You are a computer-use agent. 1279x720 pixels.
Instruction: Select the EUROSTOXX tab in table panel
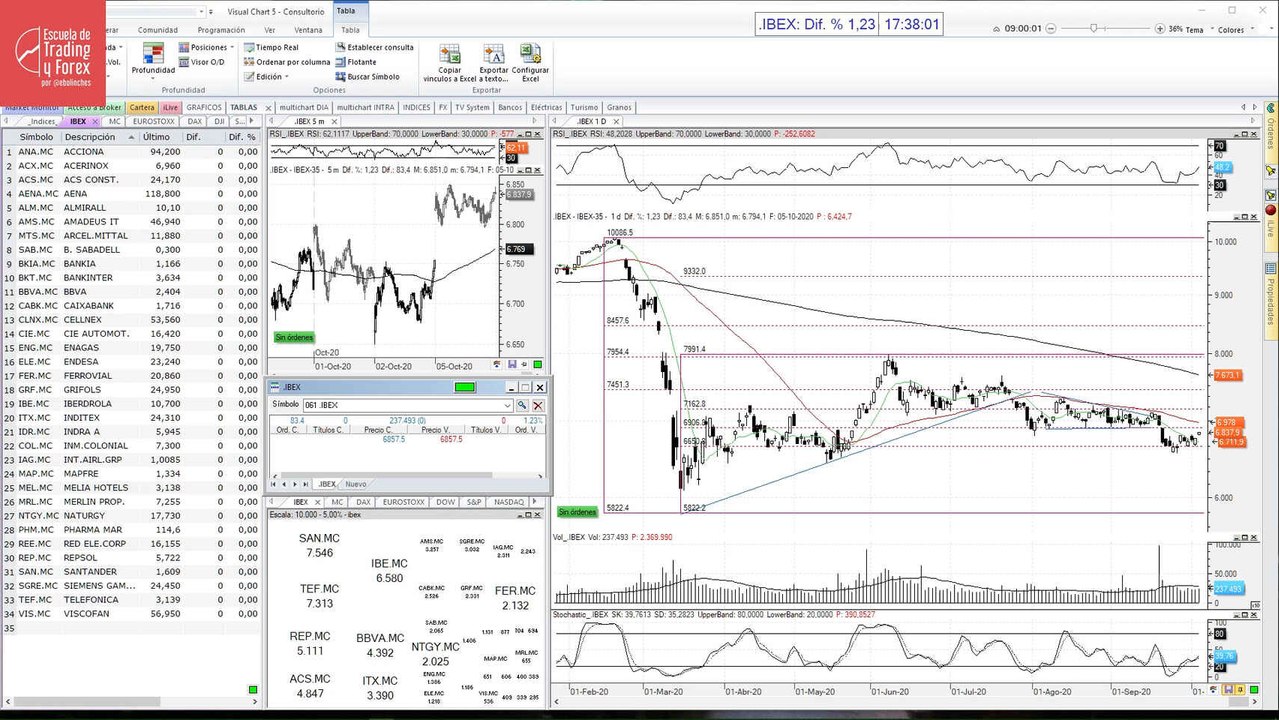point(152,121)
